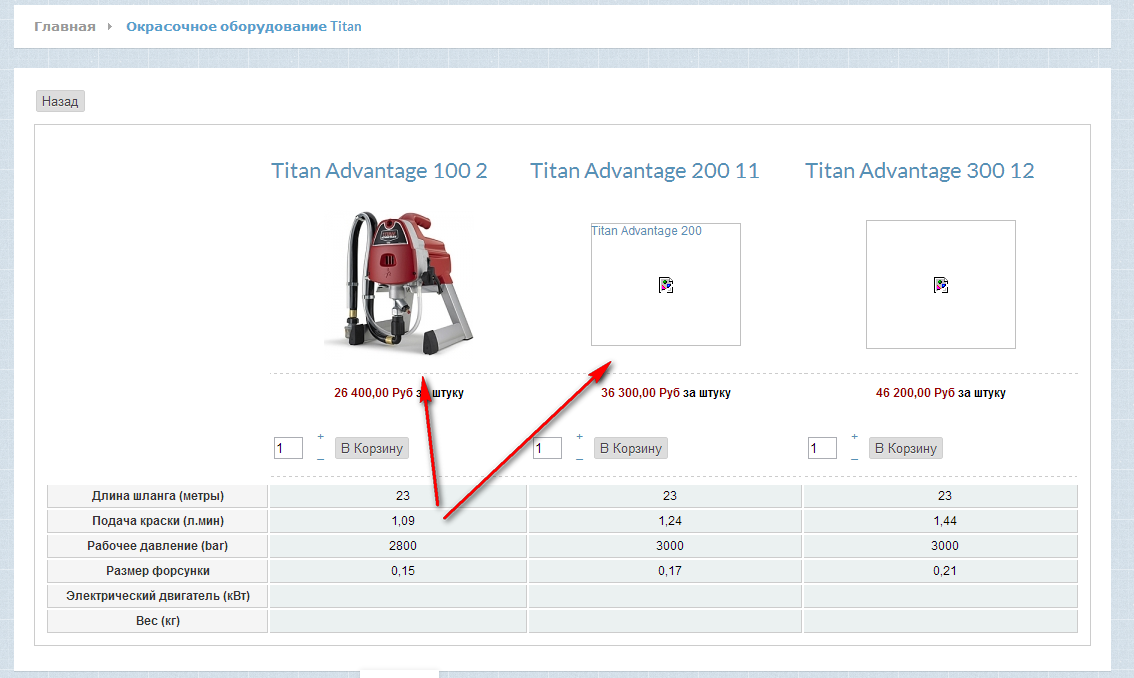Click price 36 300,00 Руб

641,393
